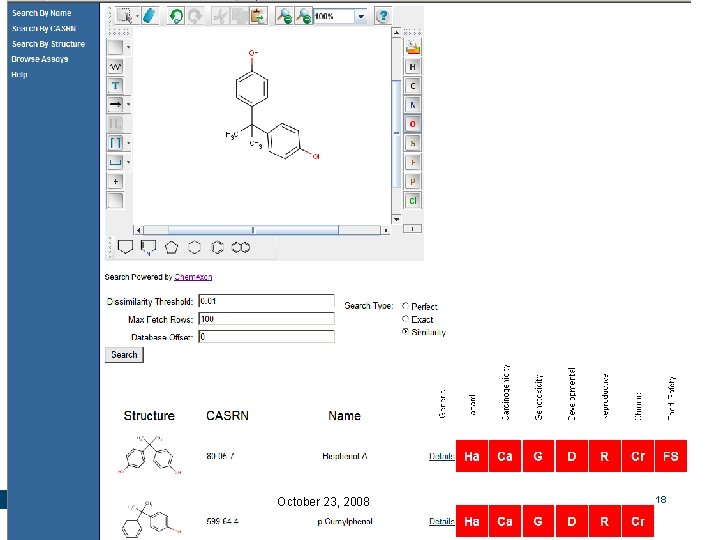Image resolution: width=720 pixels, height=540 pixels.
Task: Select the reaction arrow tool
Action: tap(115, 104)
